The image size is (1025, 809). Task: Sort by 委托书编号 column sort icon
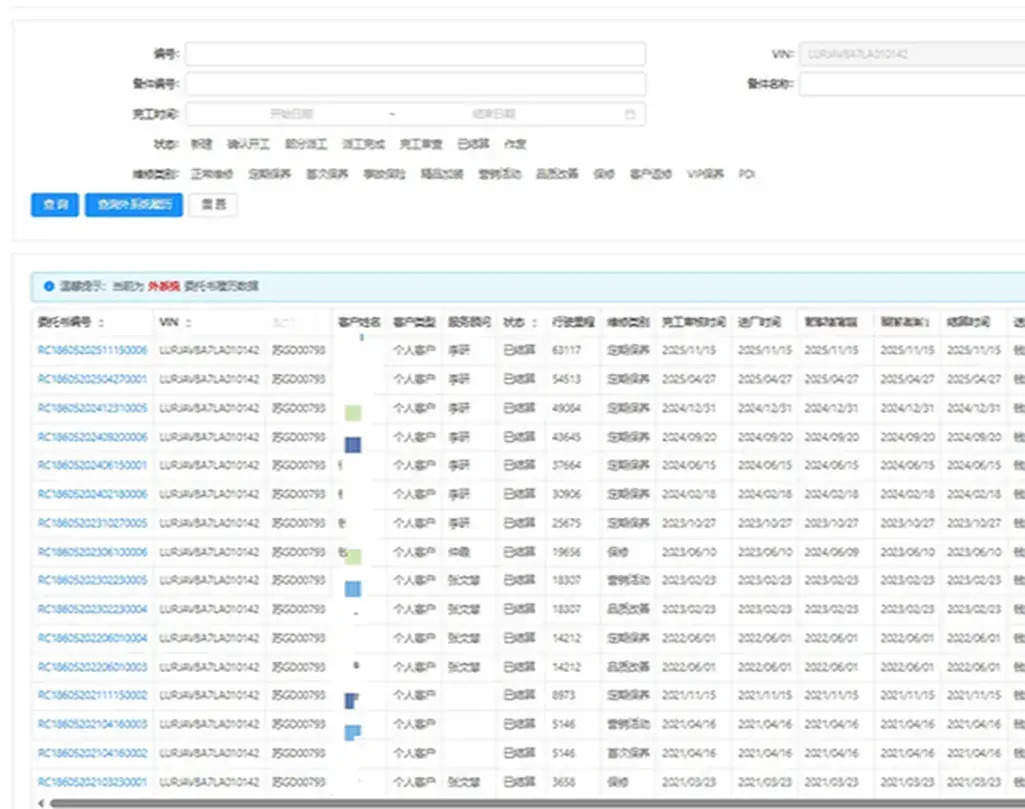(x=102, y=323)
